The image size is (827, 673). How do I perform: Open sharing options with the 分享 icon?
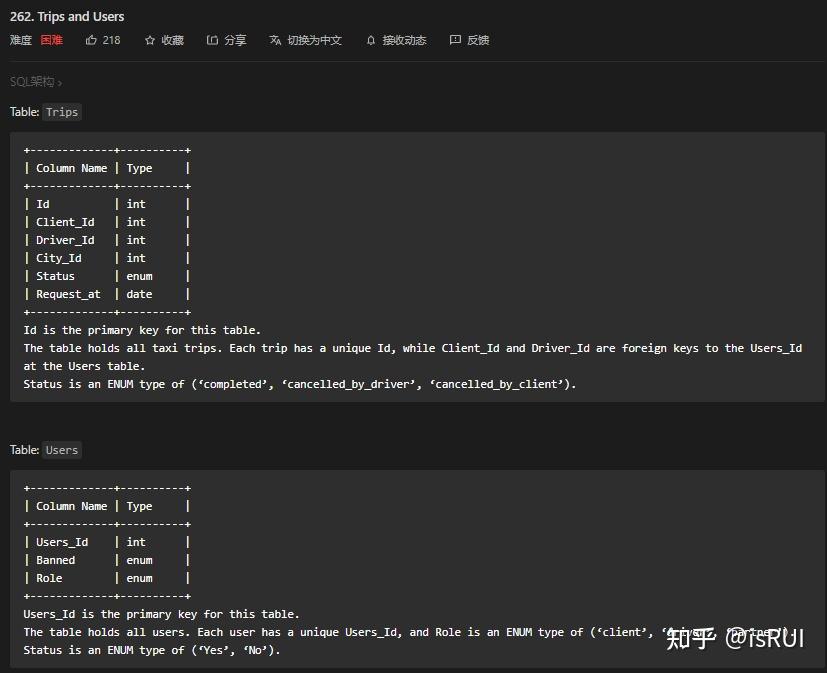(213, 40)
